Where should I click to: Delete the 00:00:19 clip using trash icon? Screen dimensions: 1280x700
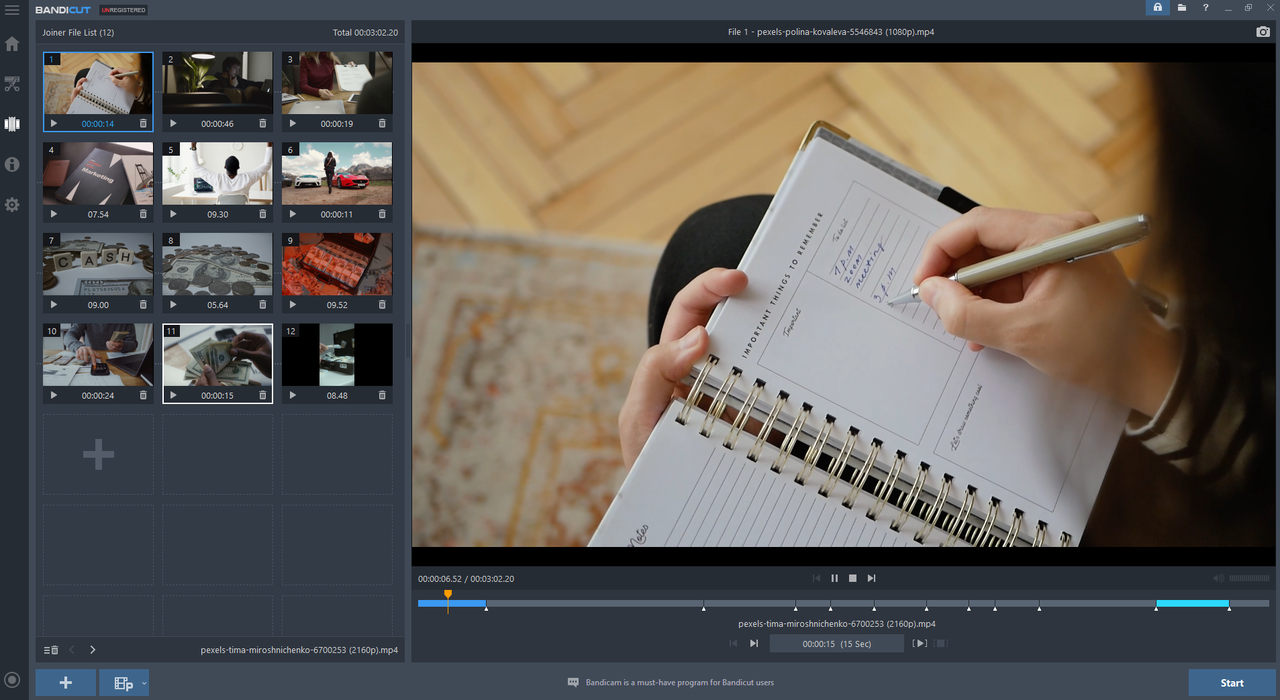click(x=382, y=124)
